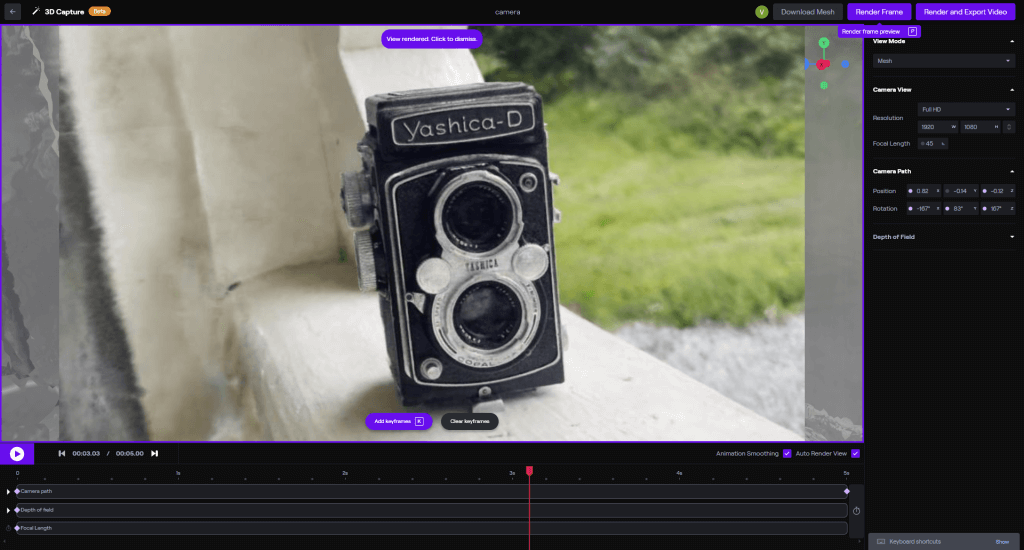
Task: Click the Rotation Z value 167°
Action: 997,209
